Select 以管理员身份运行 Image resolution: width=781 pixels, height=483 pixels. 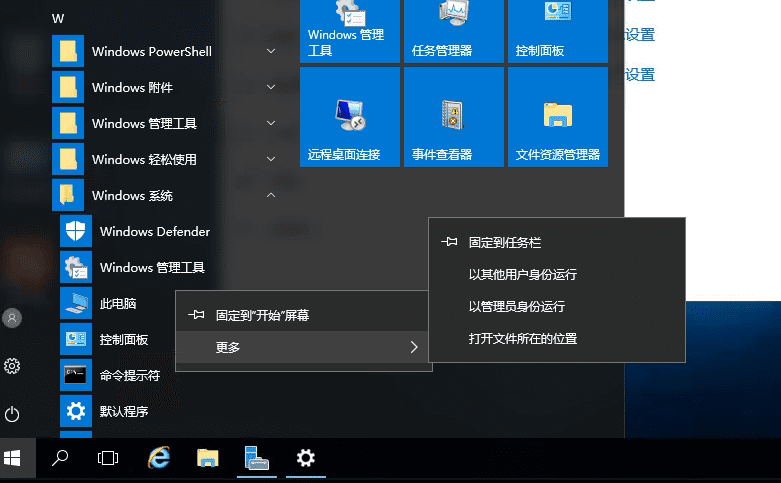click(x=557, y=306)
